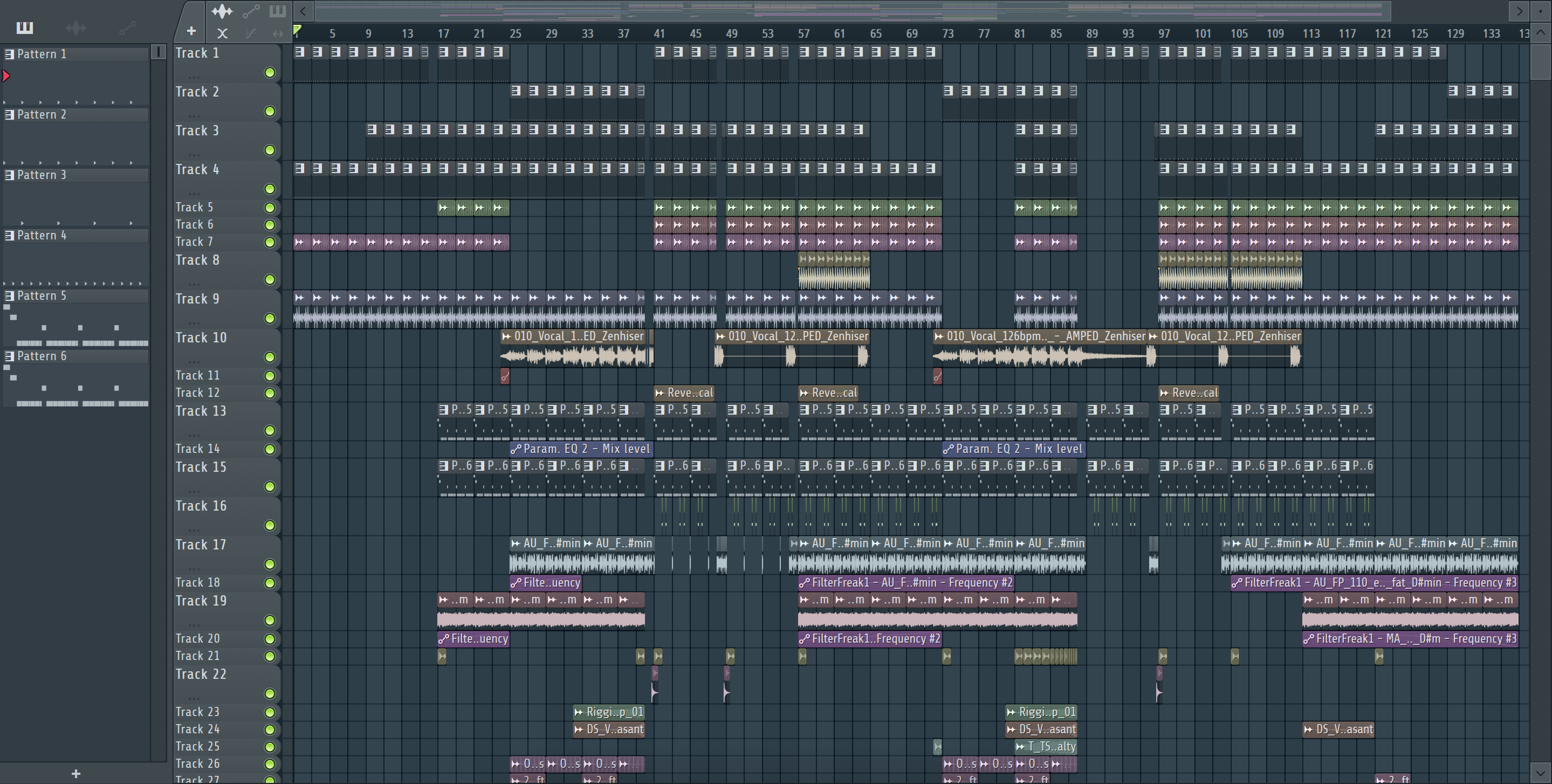Click the up arrow of the vertical scrollbar
The image size is (1552, 784).
click(1541, 32)
